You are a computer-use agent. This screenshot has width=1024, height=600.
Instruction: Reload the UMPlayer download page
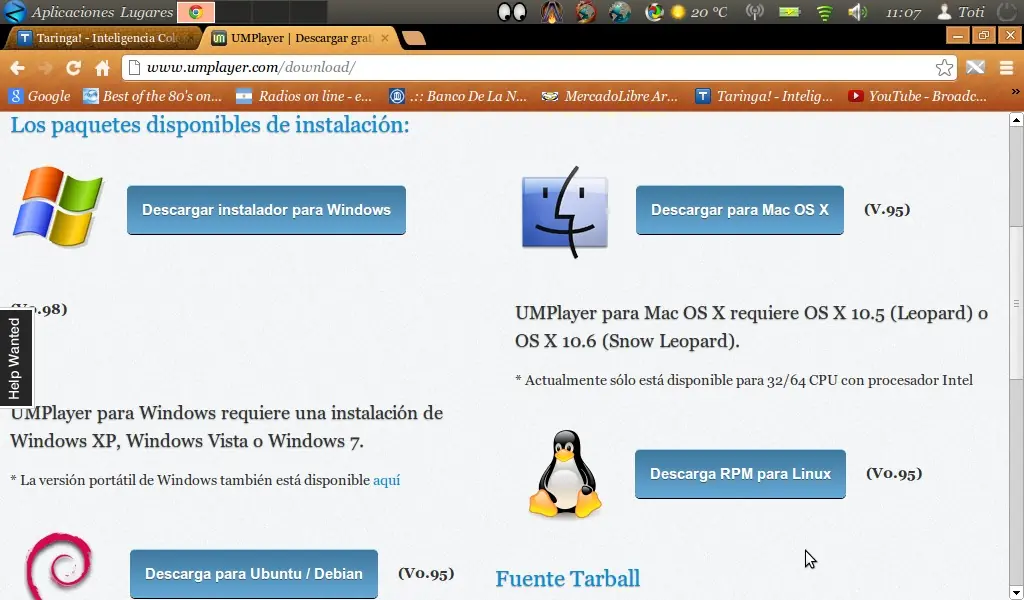[x=74, y=68]
